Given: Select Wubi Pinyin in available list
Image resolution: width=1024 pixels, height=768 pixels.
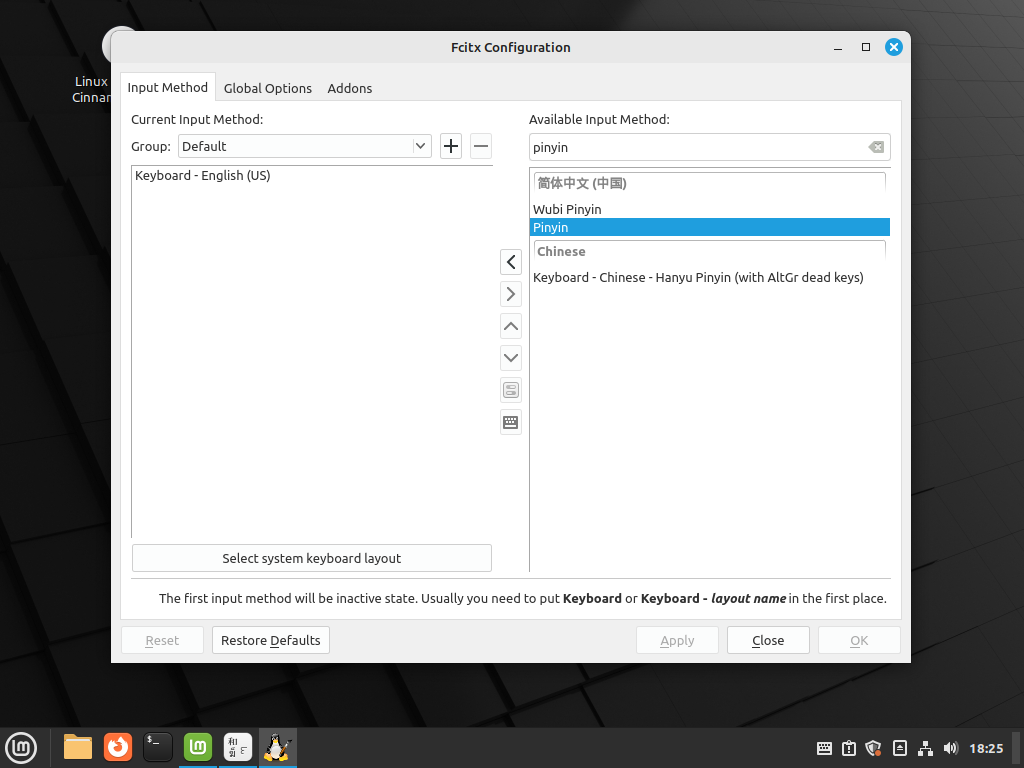Looking at the screenshot, I should [x=567, y=209].
